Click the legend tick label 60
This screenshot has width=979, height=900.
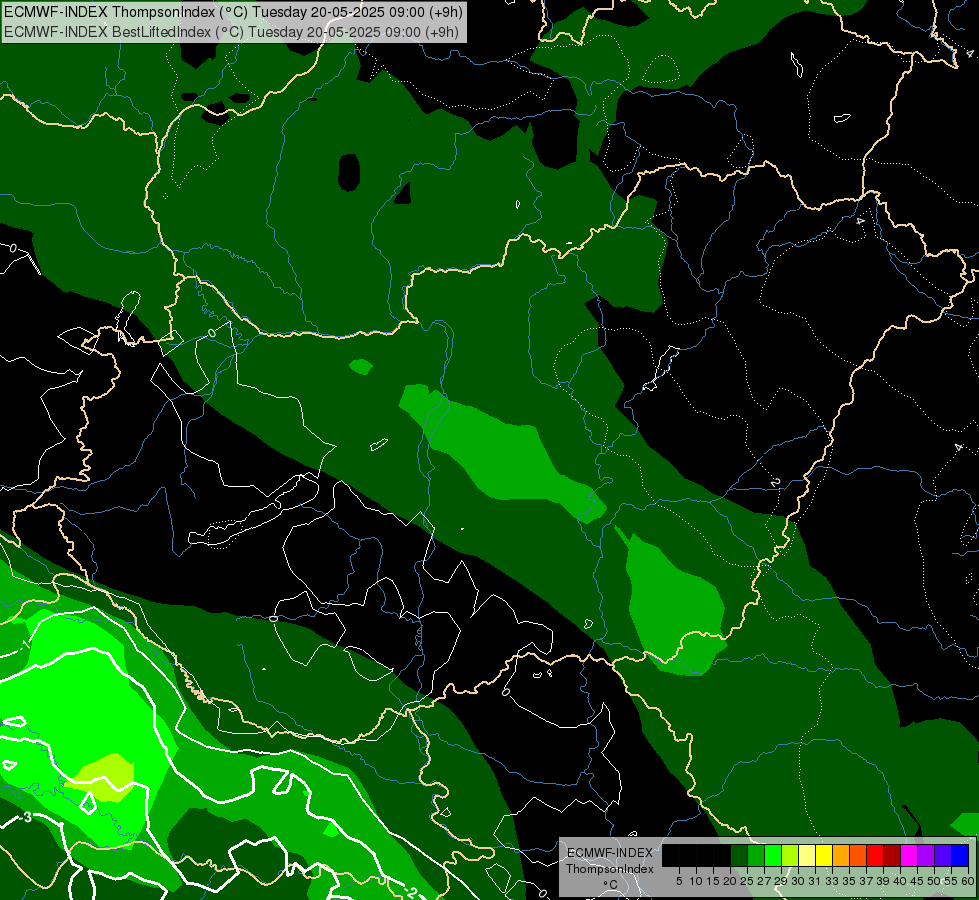point(967,881)
